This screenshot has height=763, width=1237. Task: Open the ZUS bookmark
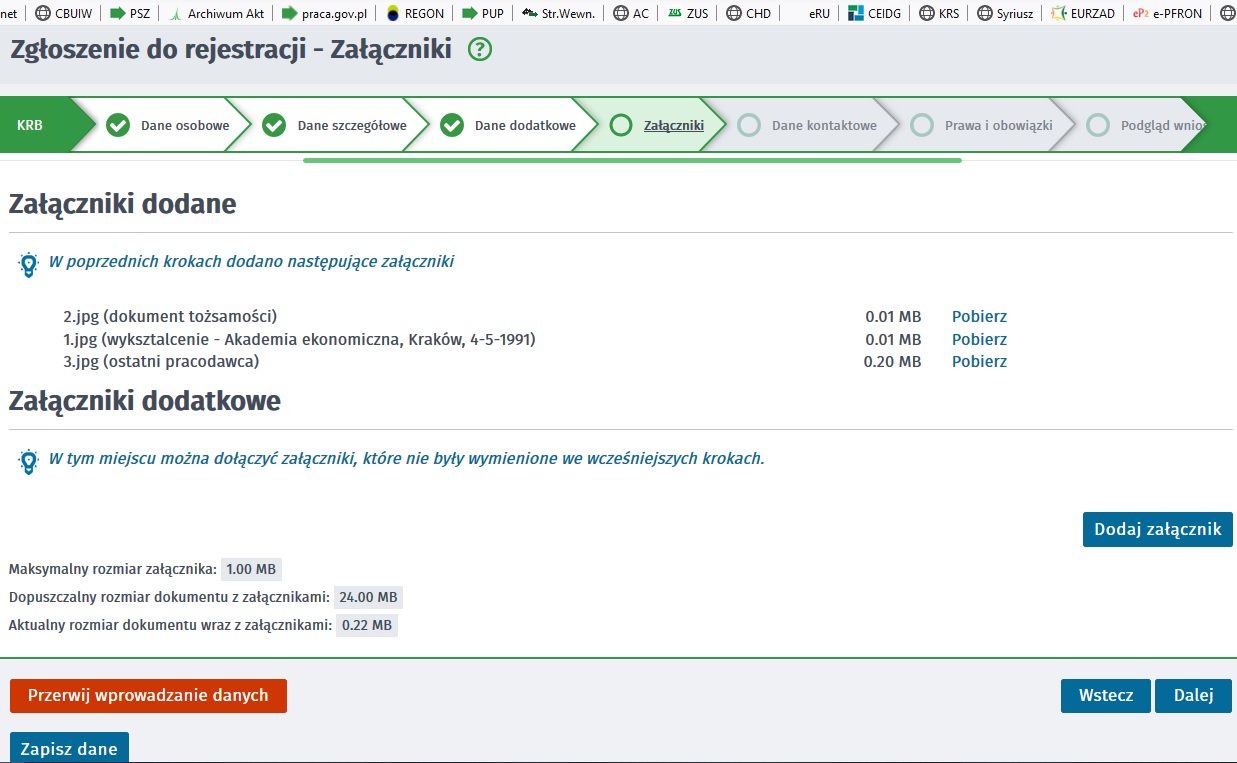(x=687, y=13)
